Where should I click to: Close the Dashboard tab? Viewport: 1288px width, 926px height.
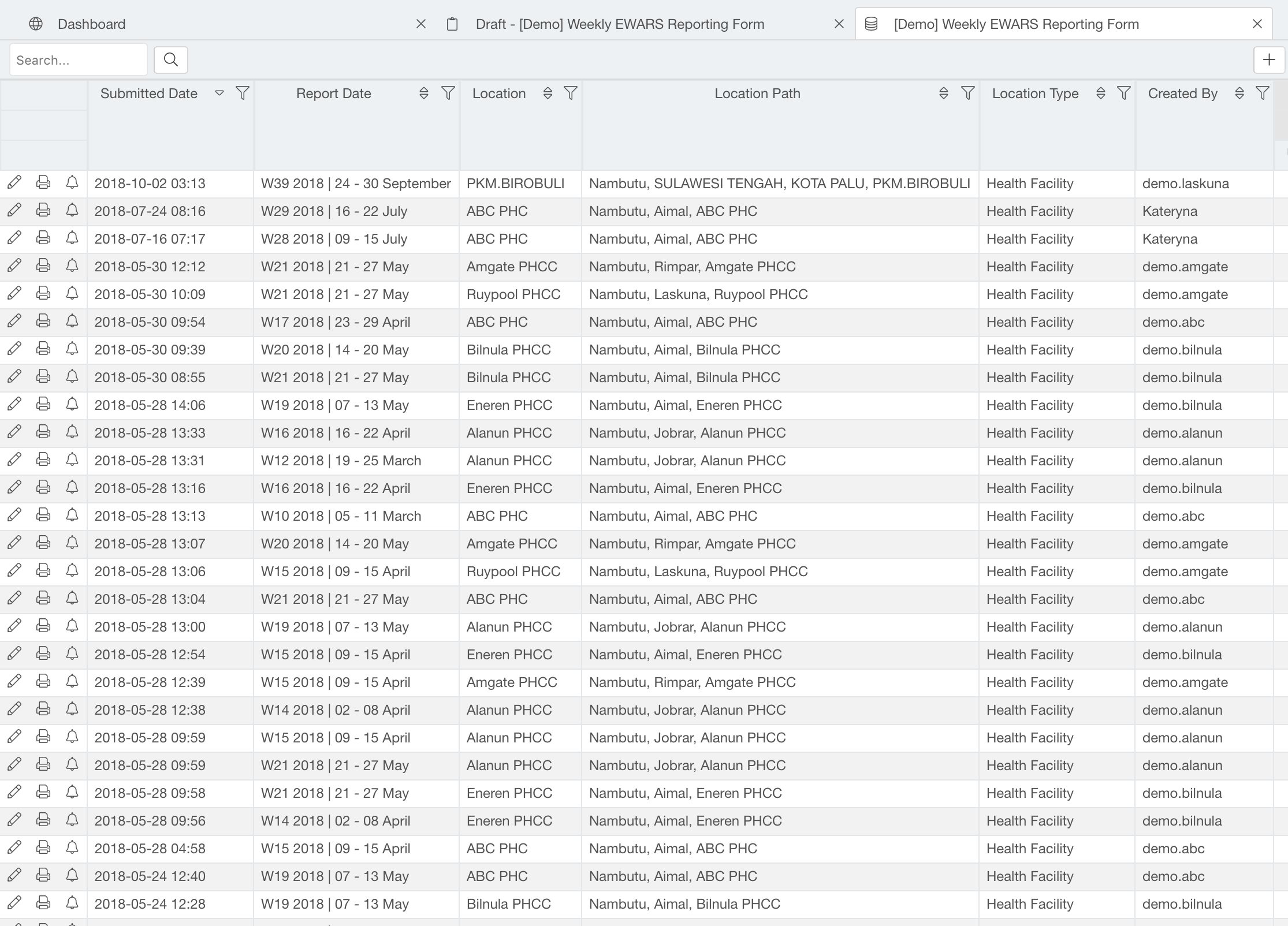click(421, 24)
